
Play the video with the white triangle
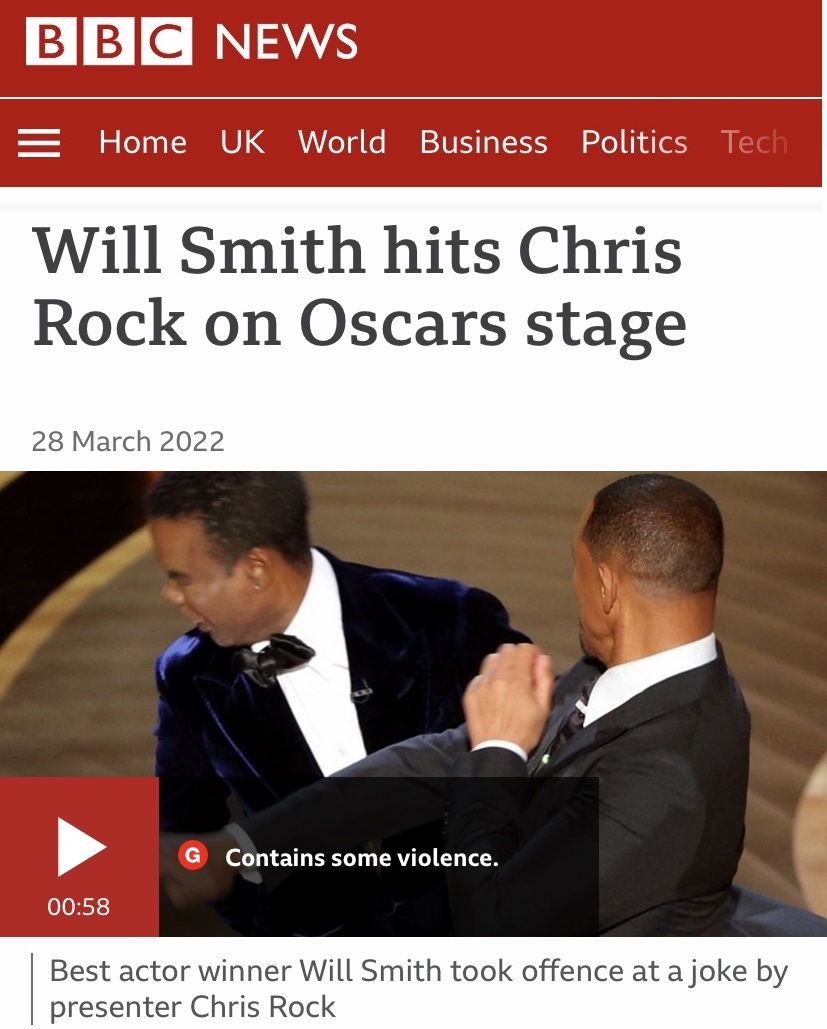[x=81, y=847]
